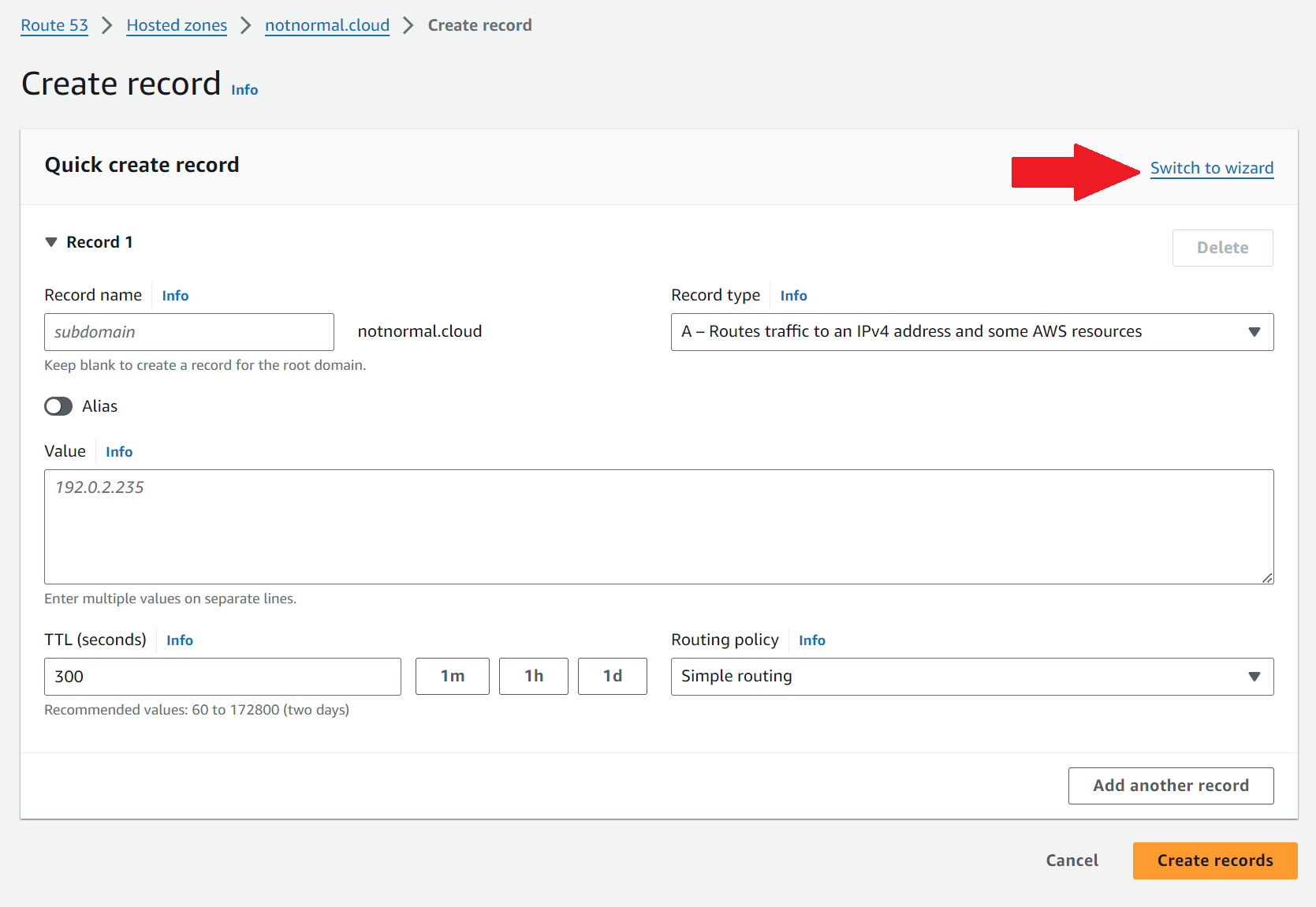Screen dimensions: 1316x907
Task: Open Info help for Routing policy
Action: click(x=811, y=640)
